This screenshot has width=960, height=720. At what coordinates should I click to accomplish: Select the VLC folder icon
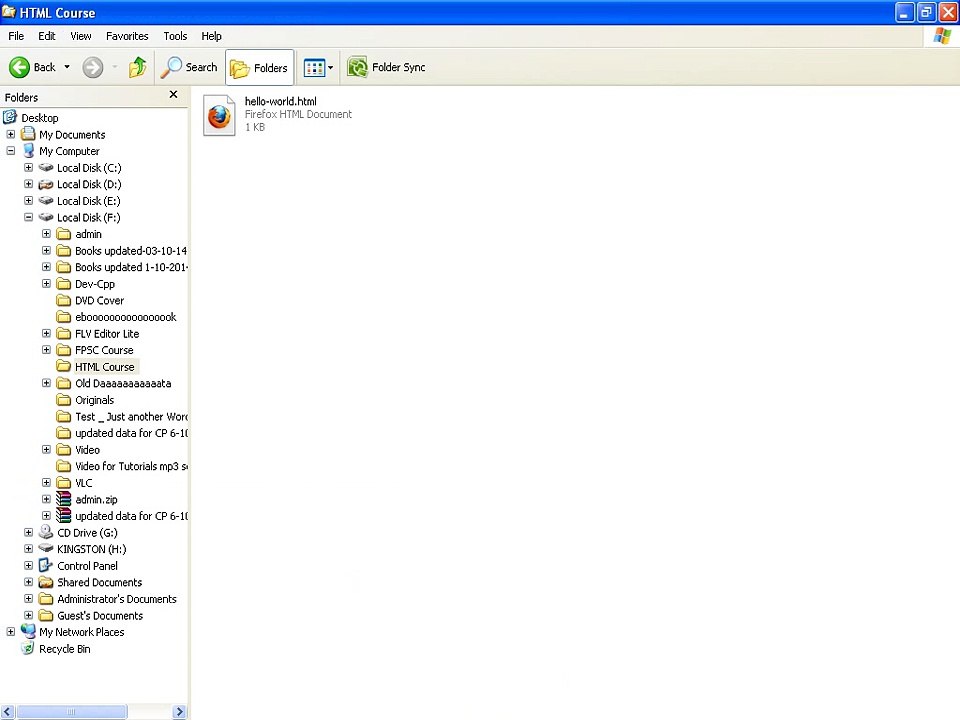click(x=64, y=482)
